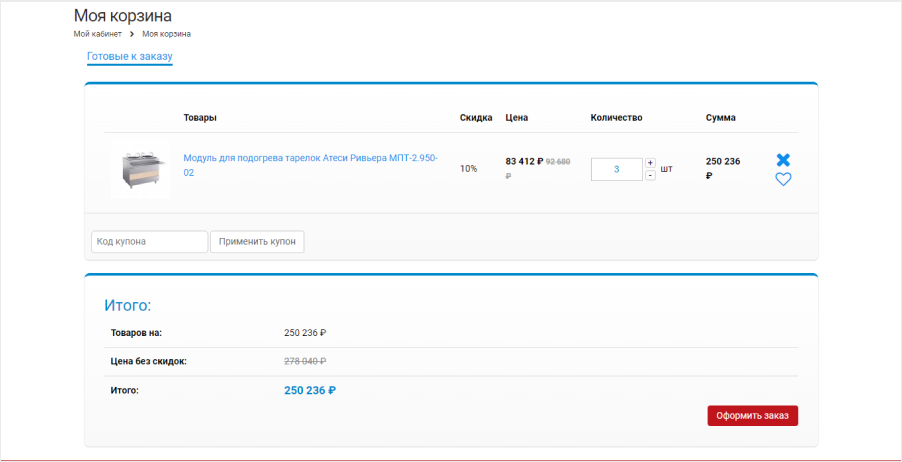Viewport: 902px width, 462px height.
Task: Focus the "Код купона" input field
Action: (x=149, y=242)
